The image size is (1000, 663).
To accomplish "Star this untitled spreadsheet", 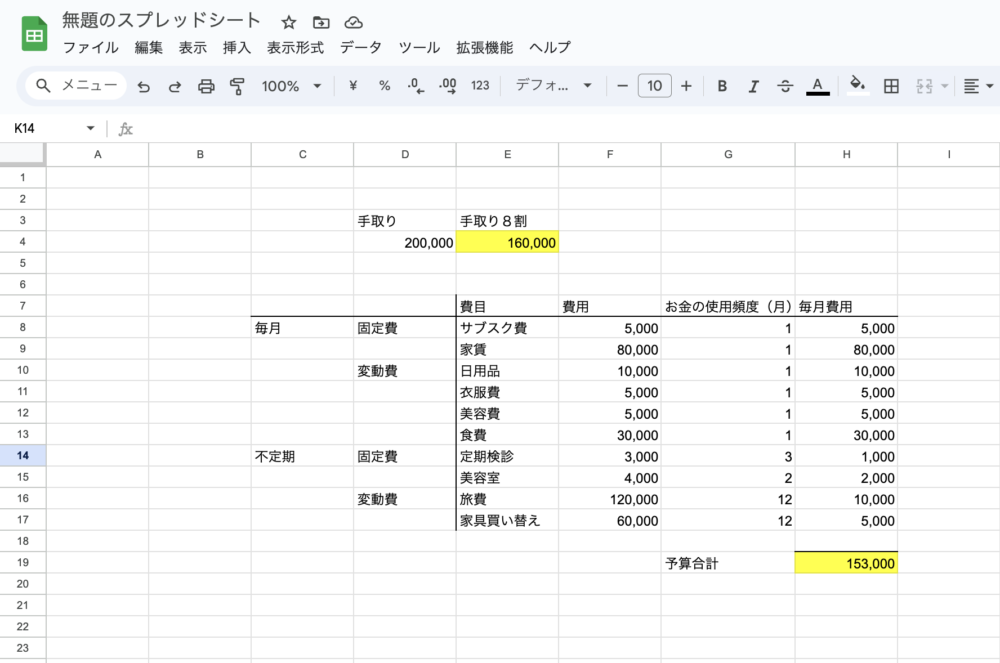I will click(x=289, y=22).
